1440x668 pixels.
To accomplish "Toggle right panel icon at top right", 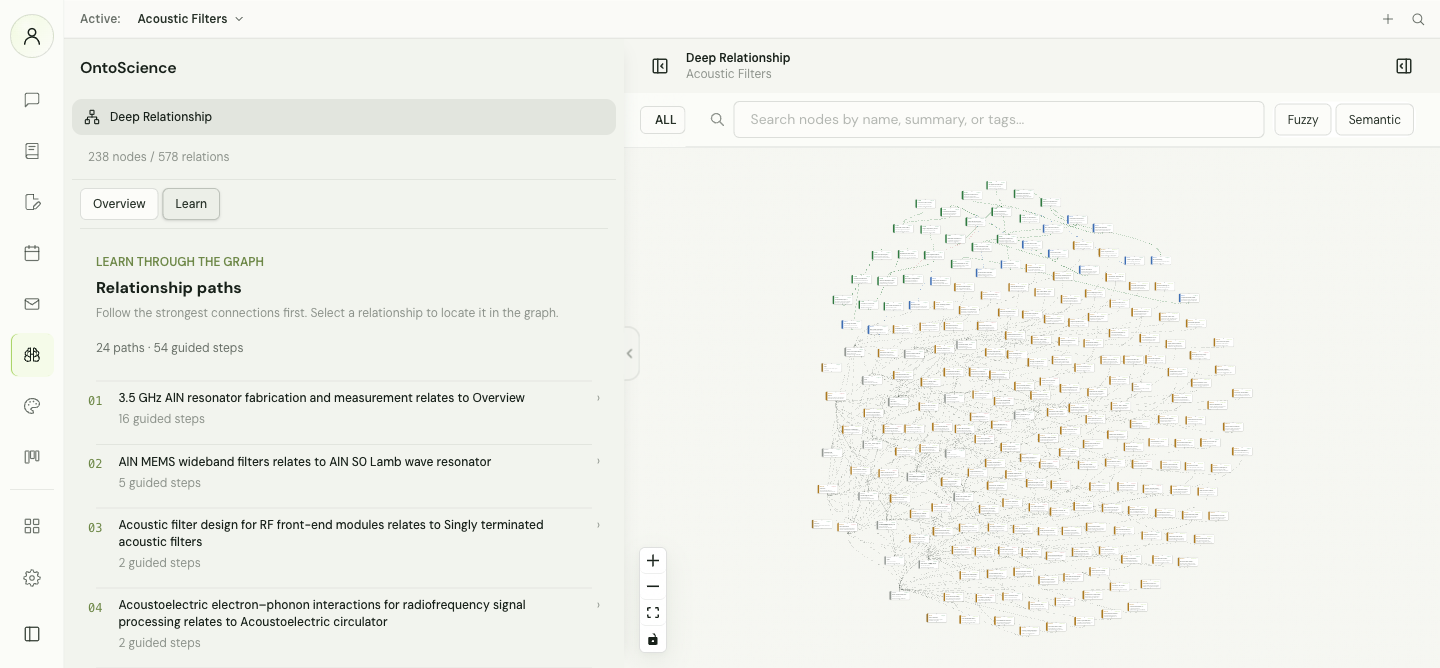I will click(x=1404, y=66).
